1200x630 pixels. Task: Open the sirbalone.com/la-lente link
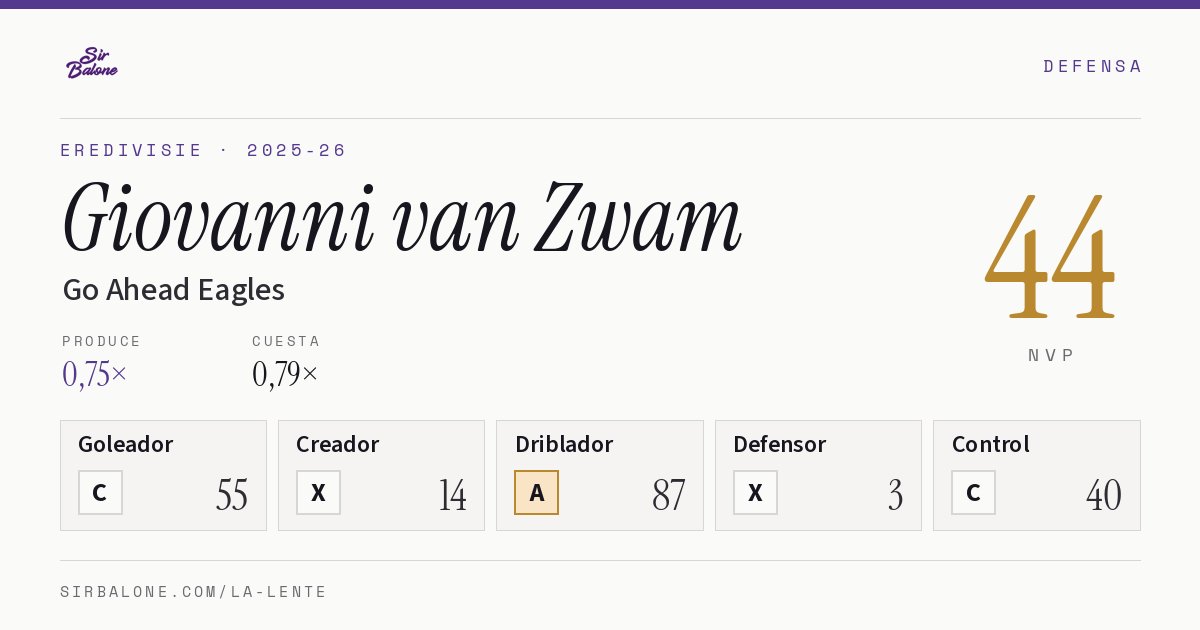click(194, 592)
